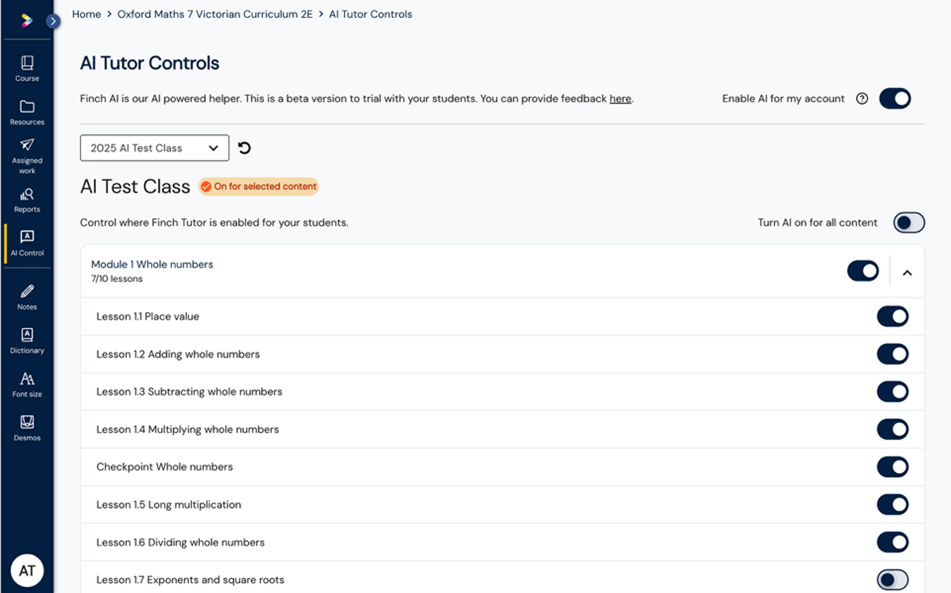Go to Assigned work in sidebar
This screenshot has height=593, width=951.
pyautogui.click(x=27, y=156)
